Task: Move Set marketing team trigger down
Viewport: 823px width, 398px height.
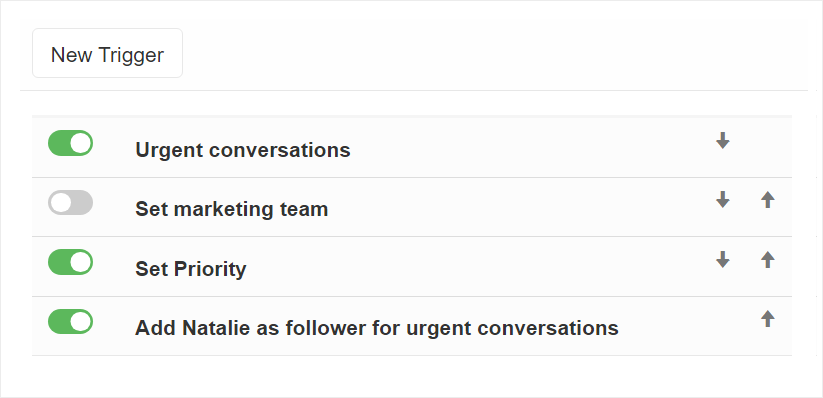Action: coord(723,200)
